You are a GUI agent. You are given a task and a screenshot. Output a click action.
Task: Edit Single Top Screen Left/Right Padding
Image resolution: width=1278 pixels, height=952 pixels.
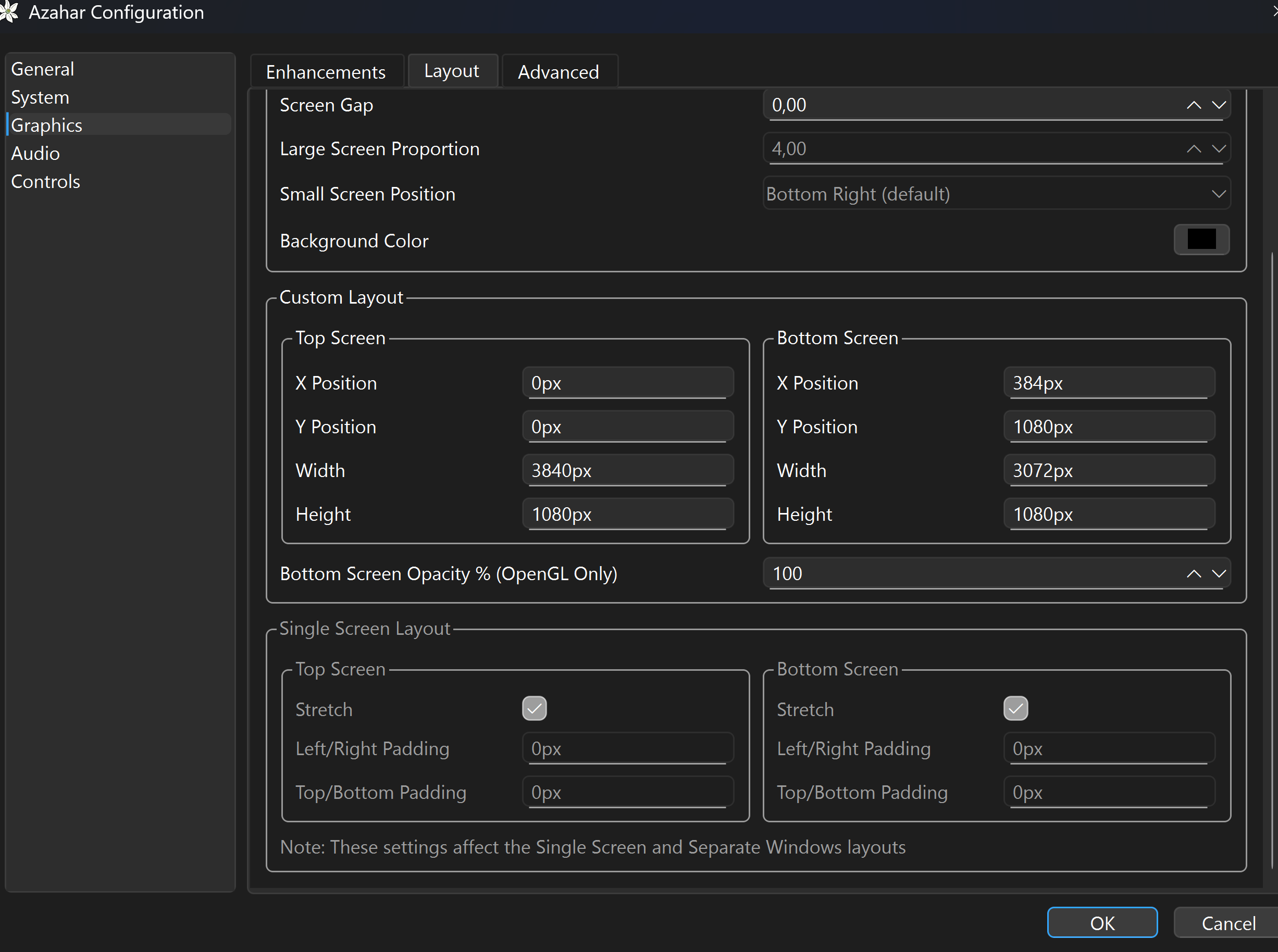(628, 748)
